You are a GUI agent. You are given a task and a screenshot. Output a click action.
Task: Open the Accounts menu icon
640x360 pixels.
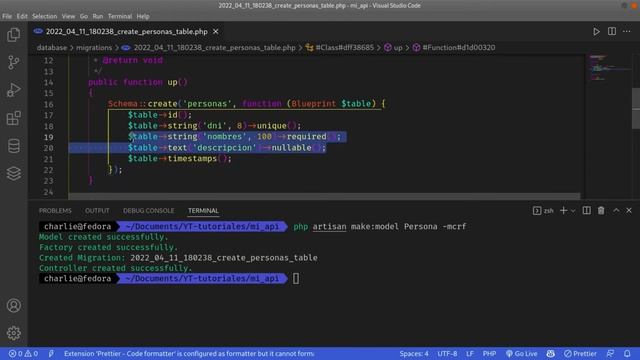[x=13, y=305]
